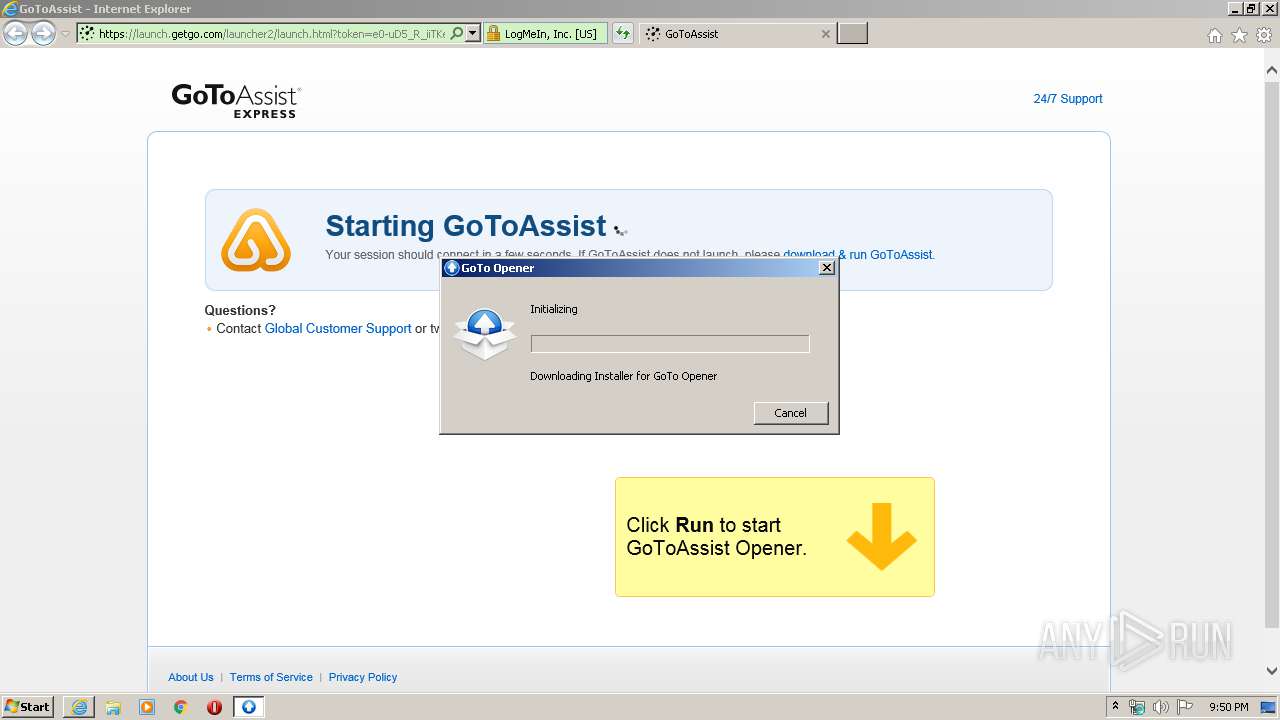The image size is (1280, 720).
Task: Open the About Us footer link
Action: coord(191,677)
